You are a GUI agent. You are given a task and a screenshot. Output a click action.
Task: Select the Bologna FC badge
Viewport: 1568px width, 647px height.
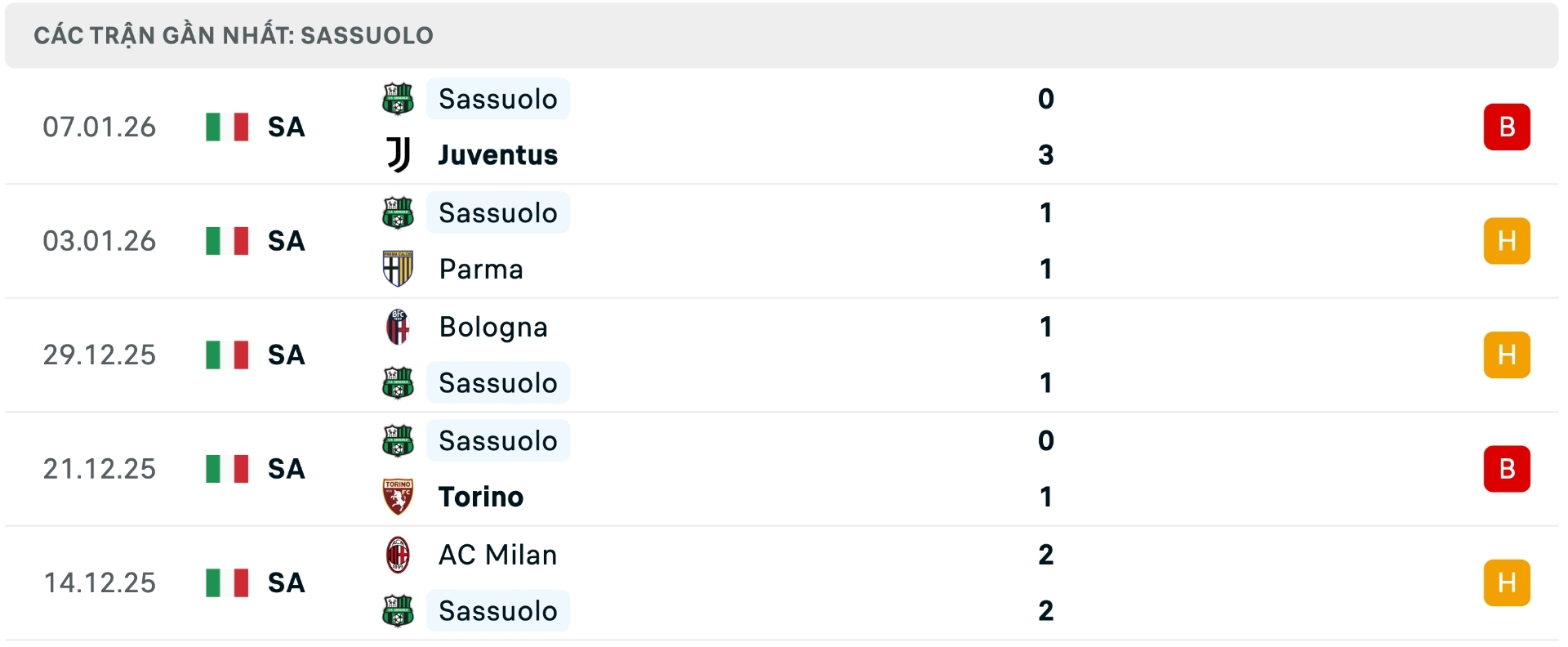pos(398,327)
